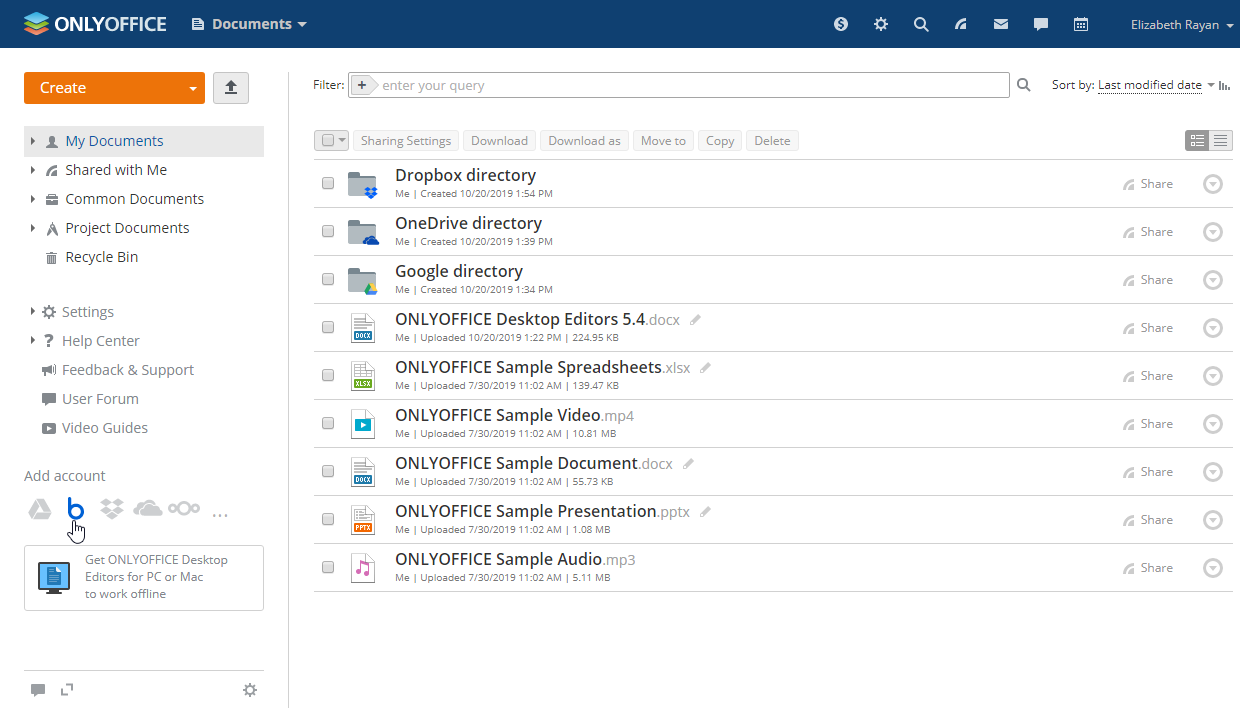Screen dimensions: 1240x708
Task: Open the select-all checkbox dropdown
Action: click(x=343, y=141)
